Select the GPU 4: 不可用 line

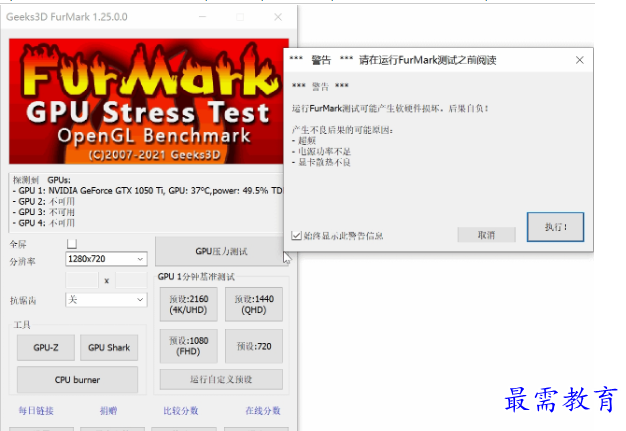pyautogui.click(x=44, y=223)
